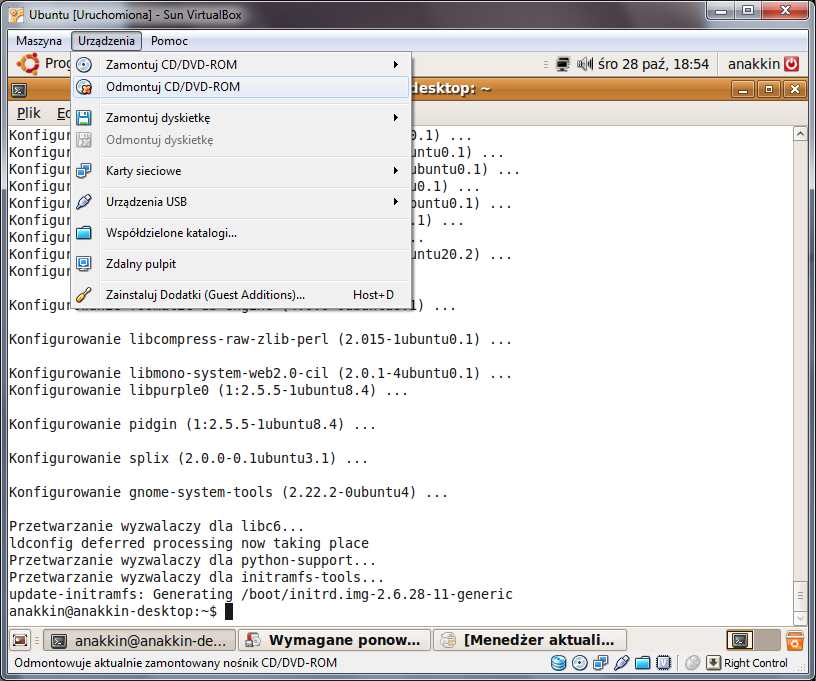Click the volume speaker icon
Image resolution: width=816 pixels, height=681 pixels.
585,64
